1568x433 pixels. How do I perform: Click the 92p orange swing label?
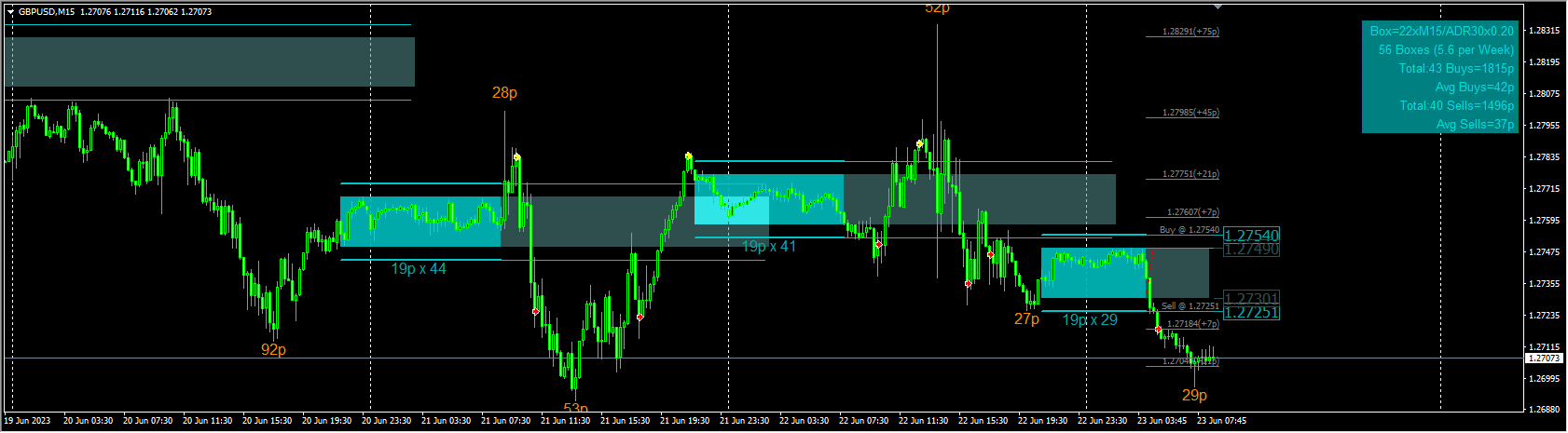273,350
